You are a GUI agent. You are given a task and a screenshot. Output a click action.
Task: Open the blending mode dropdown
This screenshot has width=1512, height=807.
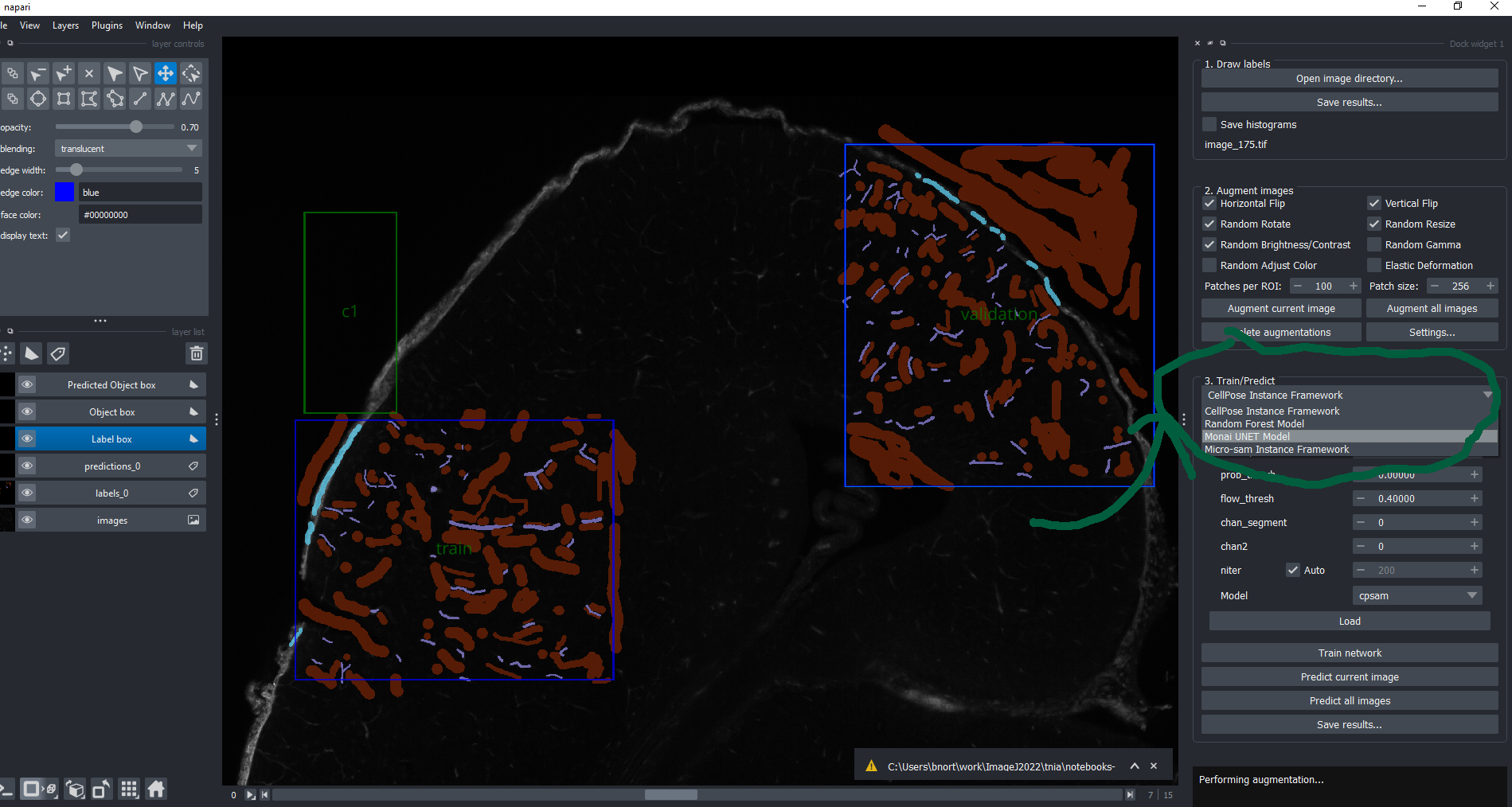127,149
